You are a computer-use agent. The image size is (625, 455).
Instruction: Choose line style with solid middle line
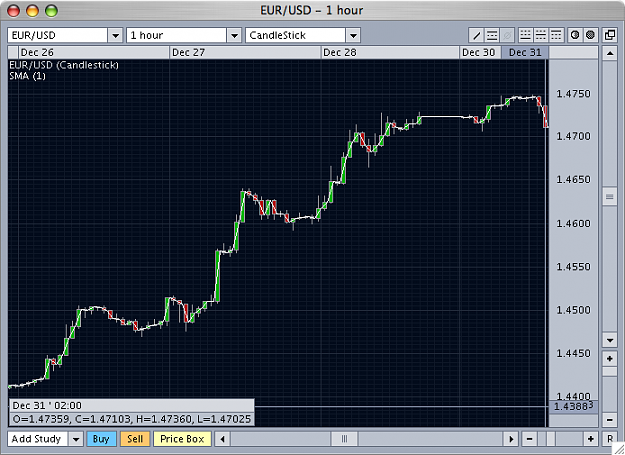(540, 35)
